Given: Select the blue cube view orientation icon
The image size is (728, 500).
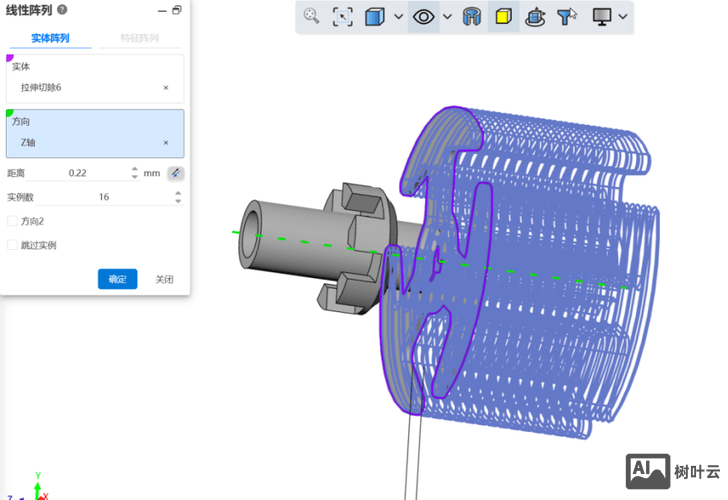Looking at the screenshot, I should click(375, 17).
